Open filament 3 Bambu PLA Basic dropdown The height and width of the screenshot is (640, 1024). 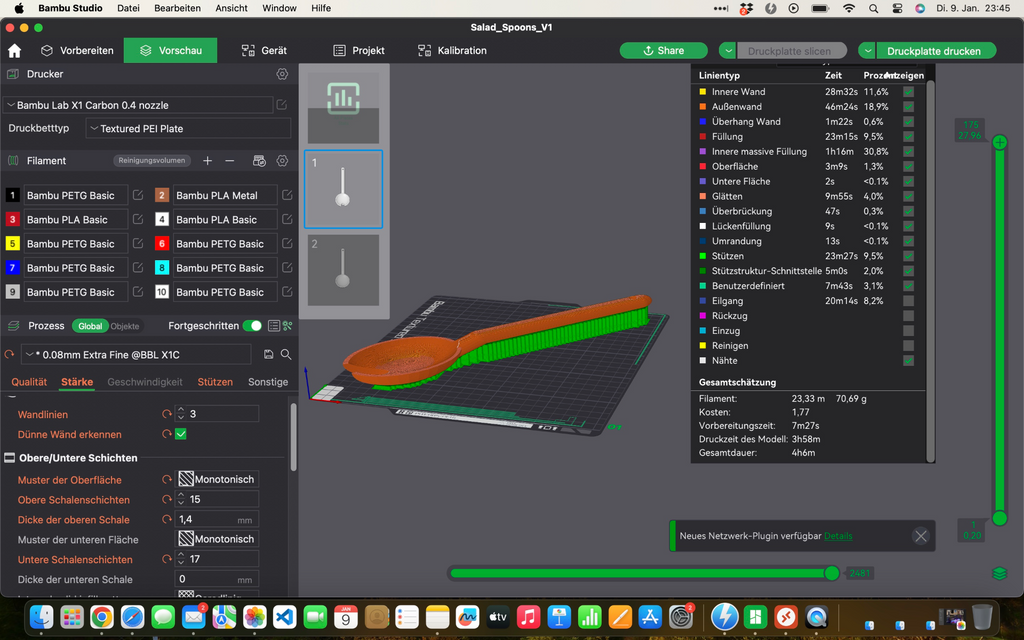coord(76,219)
